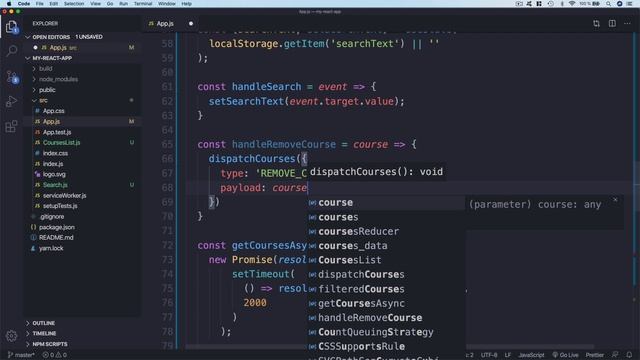Open the Source Control view
The image size is (640, 360).
(12, 77)
